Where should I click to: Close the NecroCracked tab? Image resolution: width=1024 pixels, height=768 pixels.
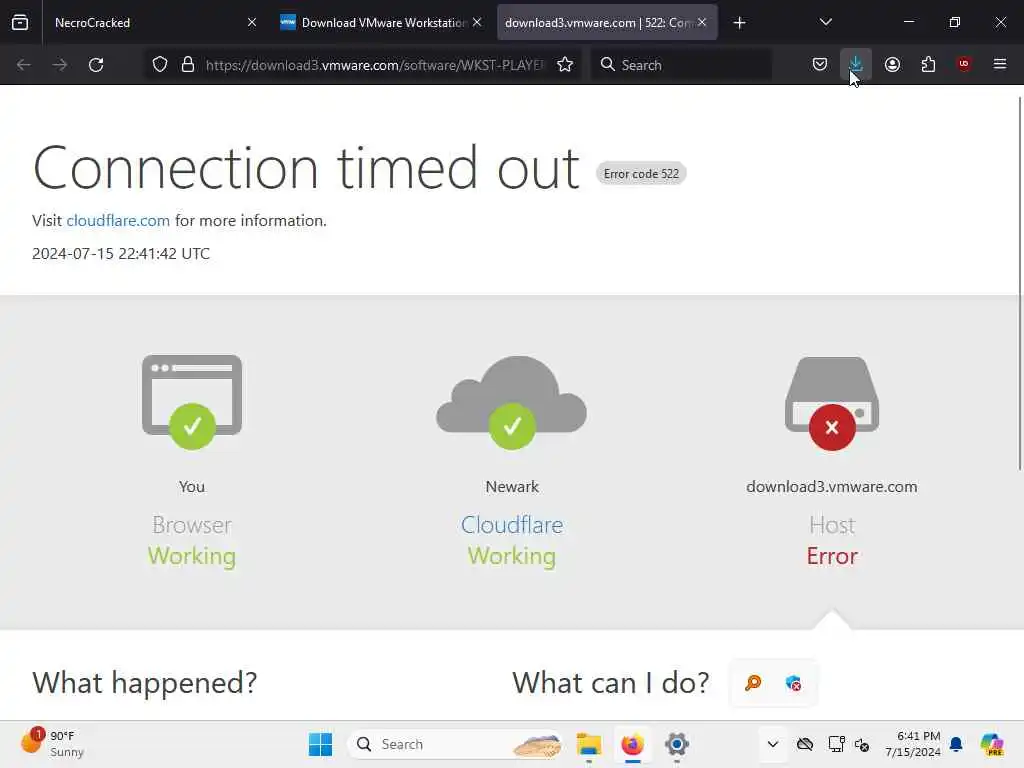point(252,22)
